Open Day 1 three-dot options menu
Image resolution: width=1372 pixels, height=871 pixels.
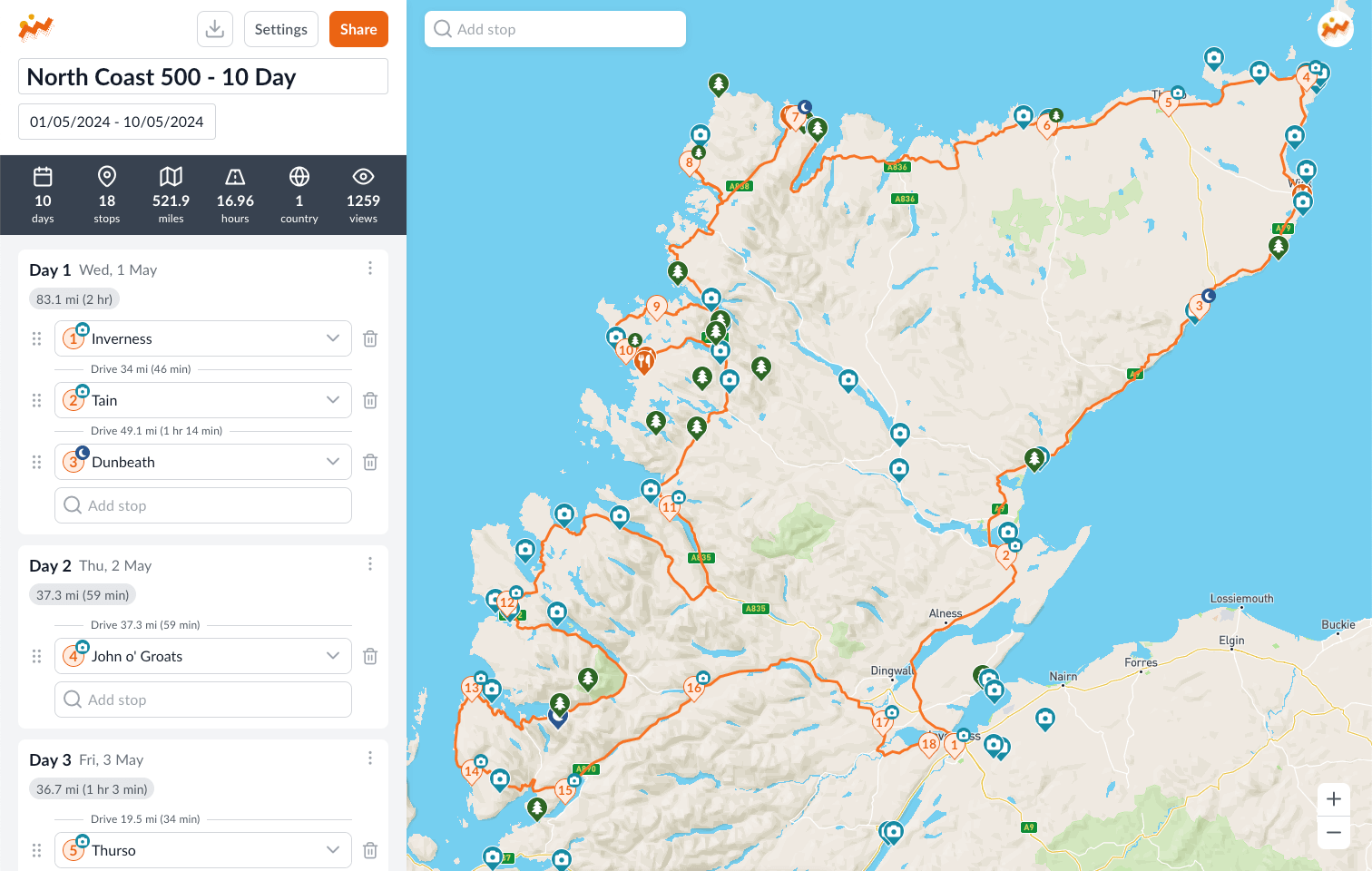pos(370,269)
